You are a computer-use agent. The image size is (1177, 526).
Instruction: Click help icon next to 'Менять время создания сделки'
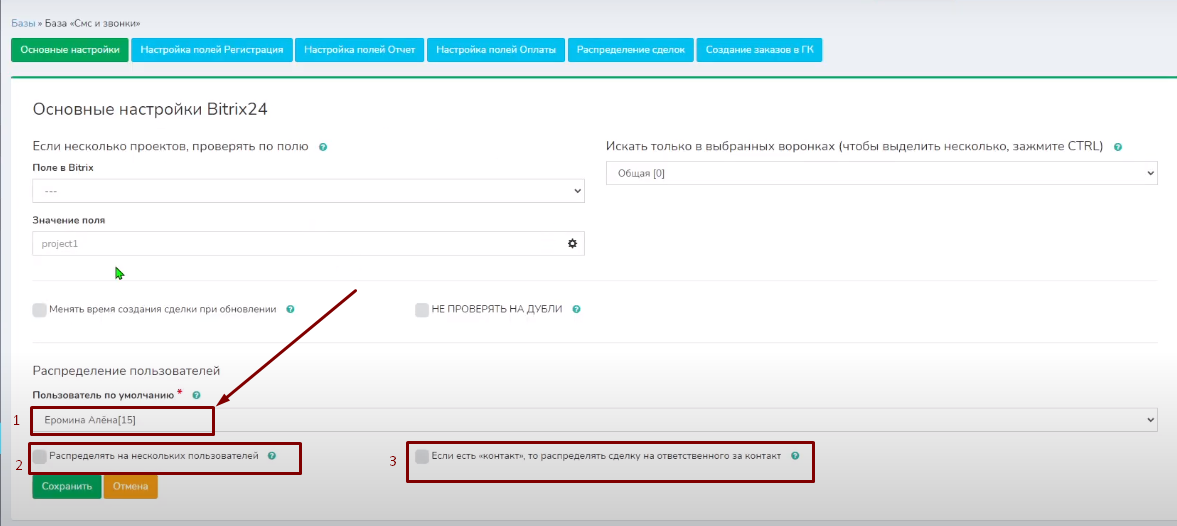coord(290,310)
